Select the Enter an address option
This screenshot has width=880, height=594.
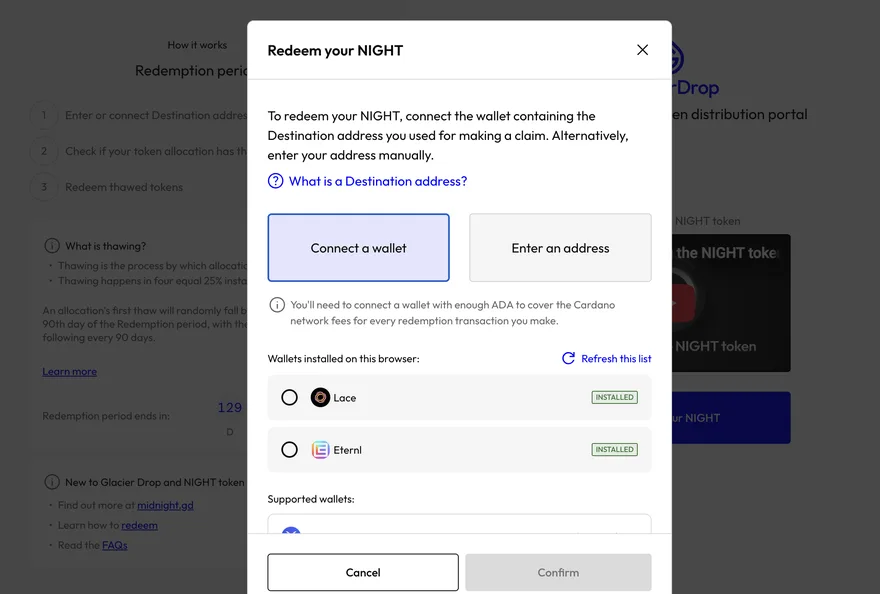coord(560,248)
